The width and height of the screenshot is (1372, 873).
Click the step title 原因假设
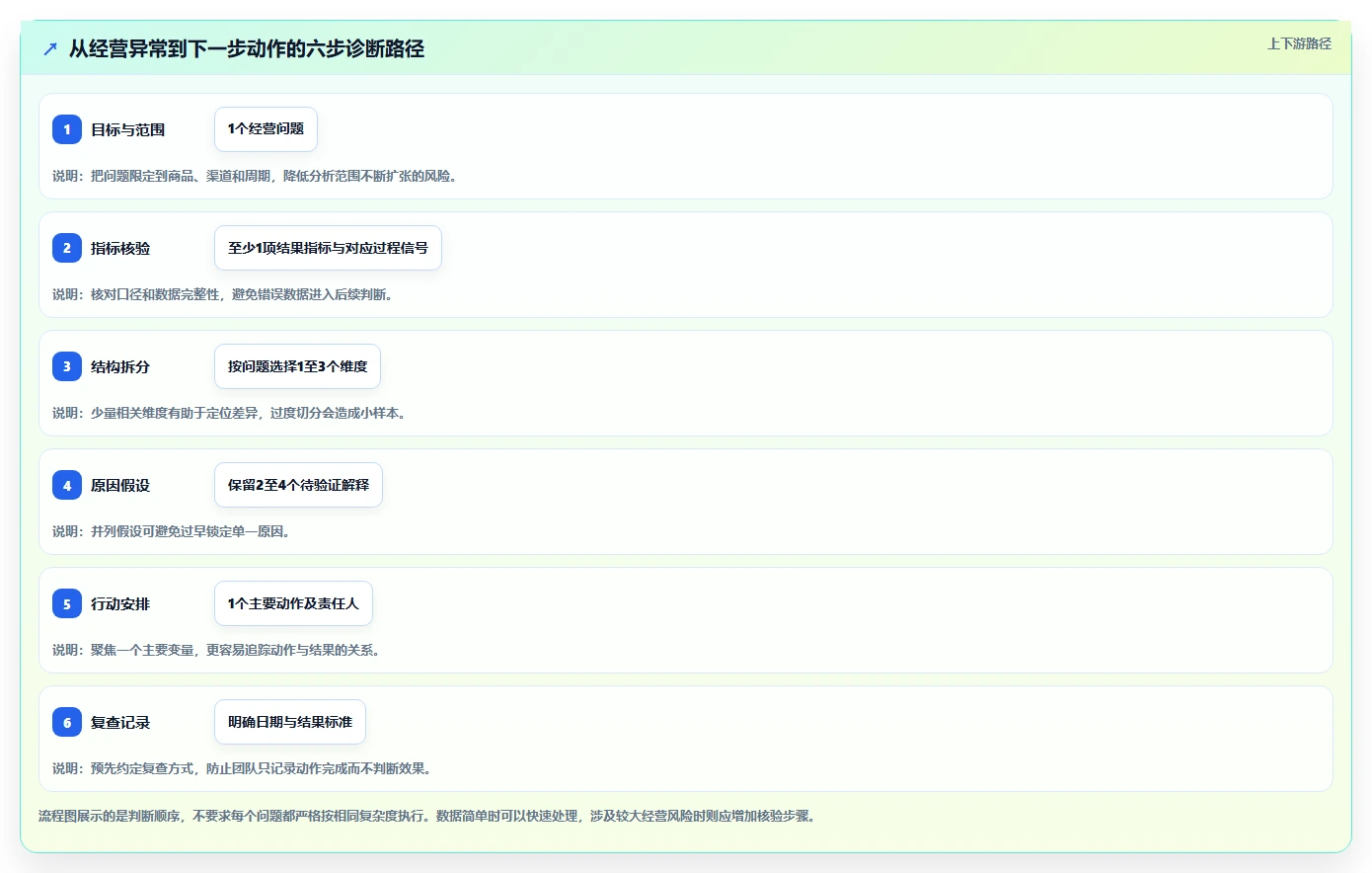coord(120,485)
